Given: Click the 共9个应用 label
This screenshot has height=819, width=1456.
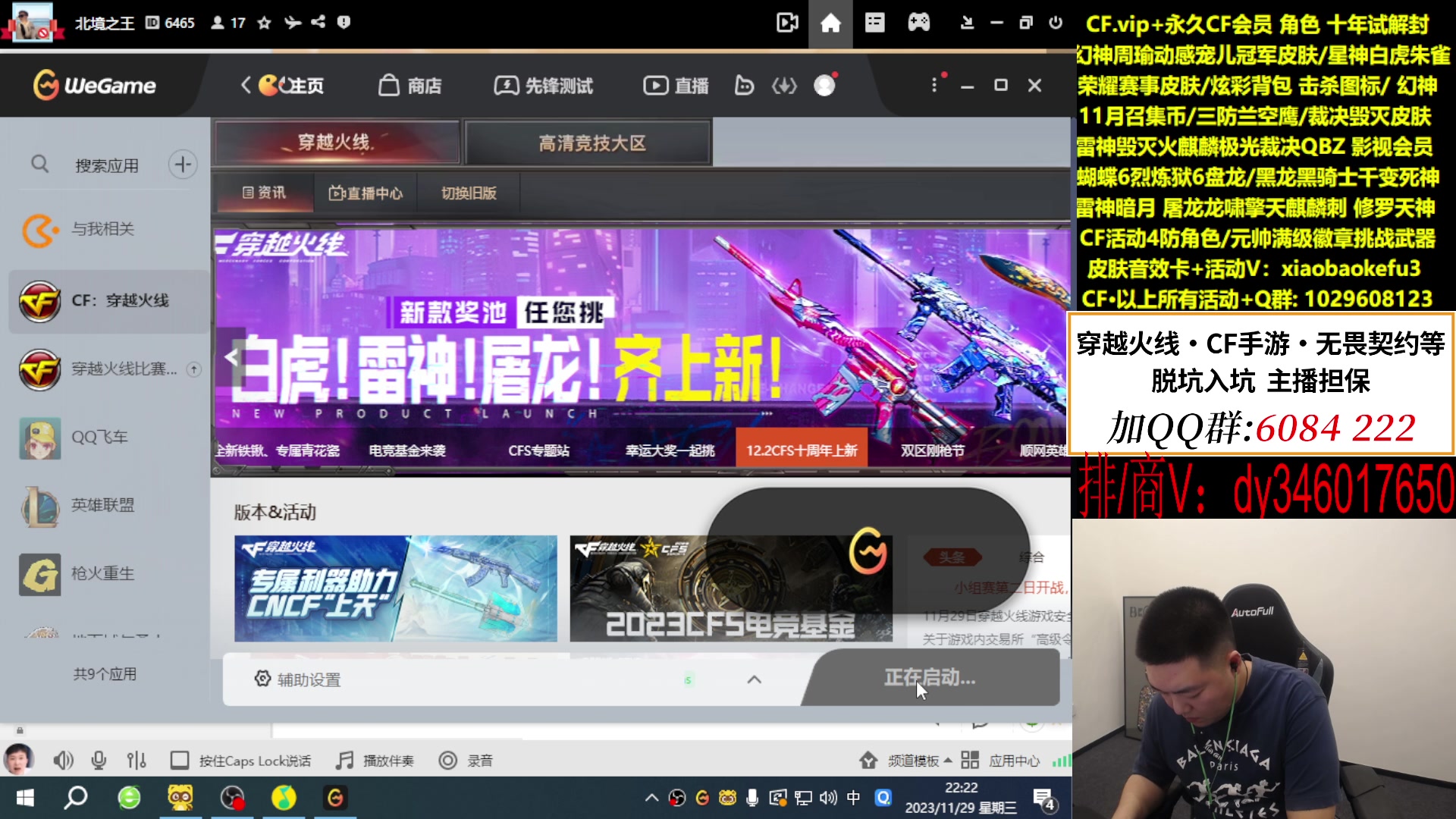Looking at the screenshot, I should click(x=105, y=674).
